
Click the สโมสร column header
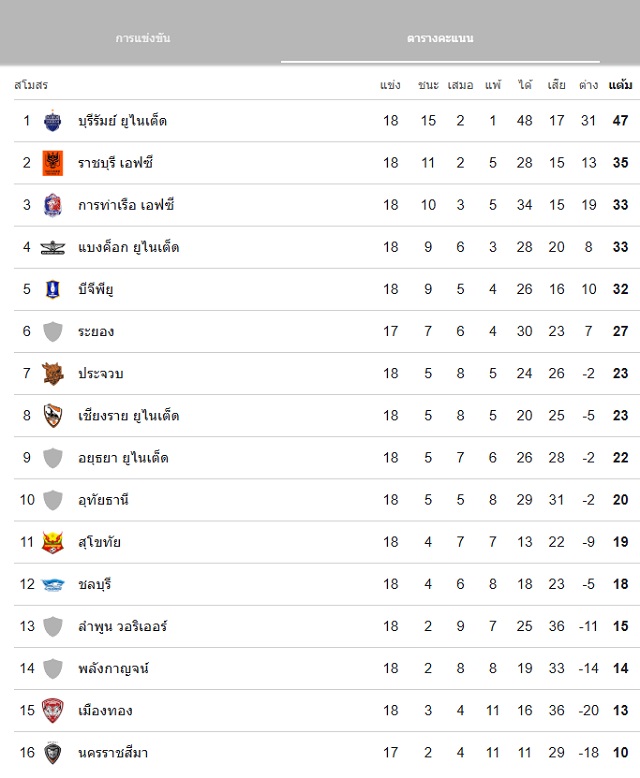coord(31,85)
